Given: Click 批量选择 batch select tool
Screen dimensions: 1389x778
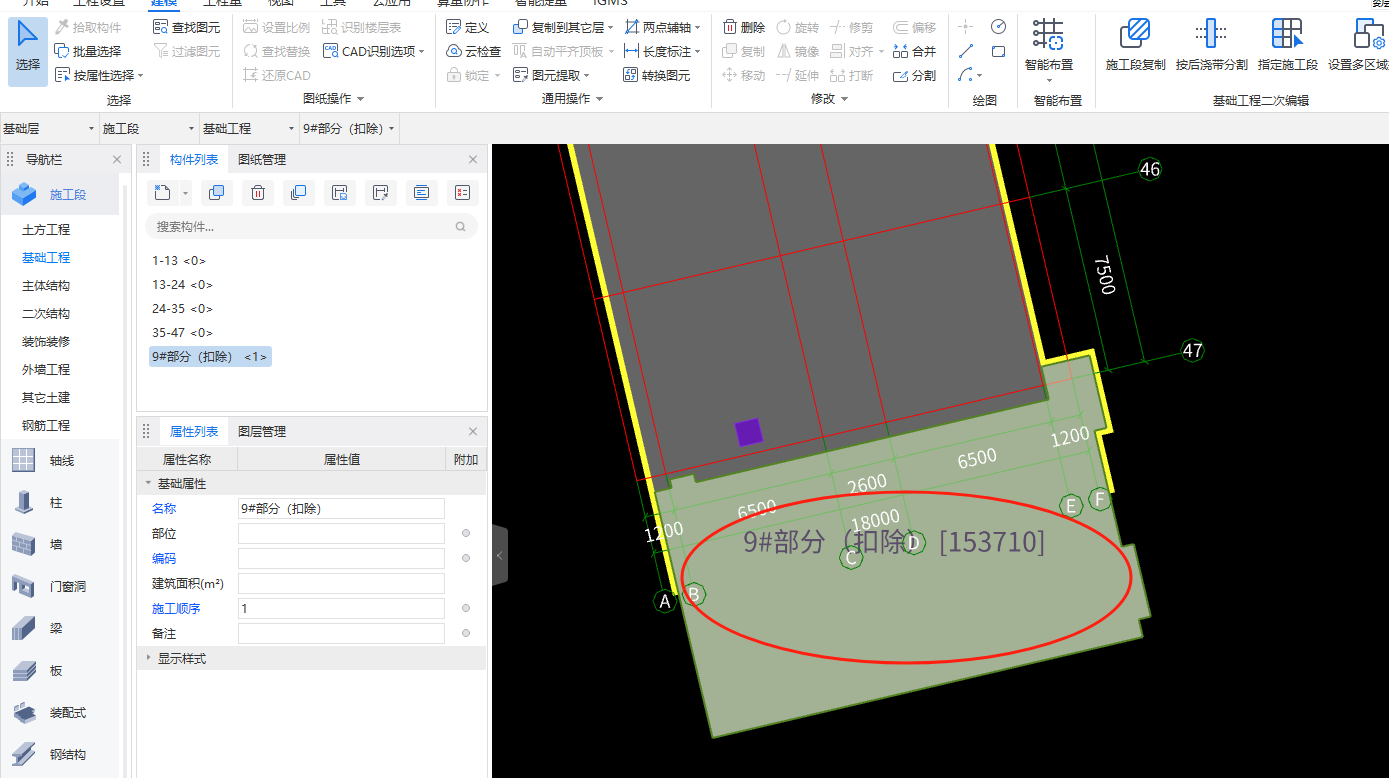Looking at the screenshot, I should pyautogui.click(x=87, y=51).
